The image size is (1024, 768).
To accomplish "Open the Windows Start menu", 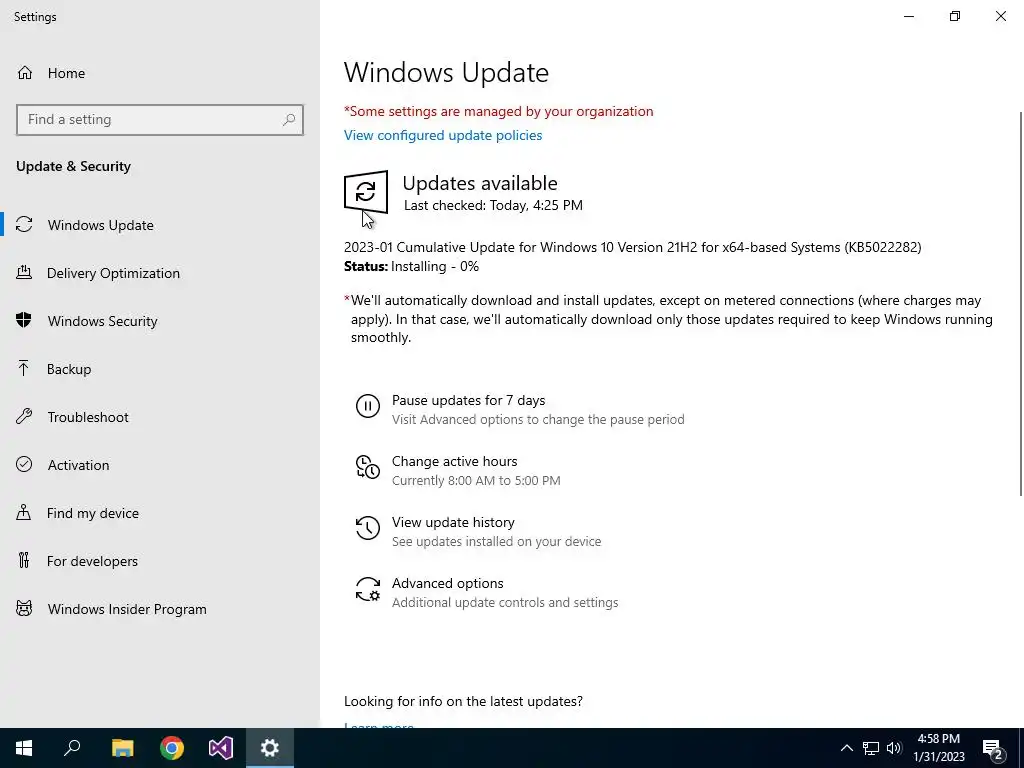I will 24,748.
